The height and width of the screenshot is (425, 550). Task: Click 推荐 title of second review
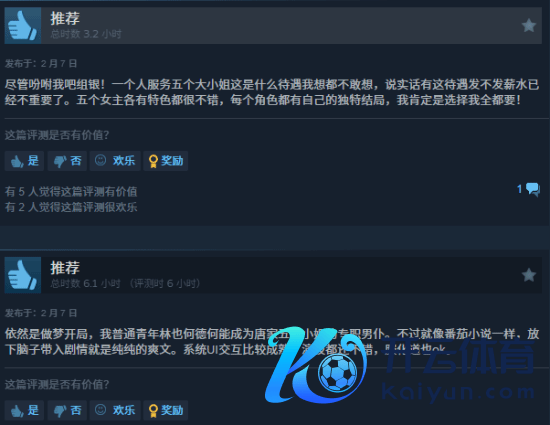(x=65, y=268)
